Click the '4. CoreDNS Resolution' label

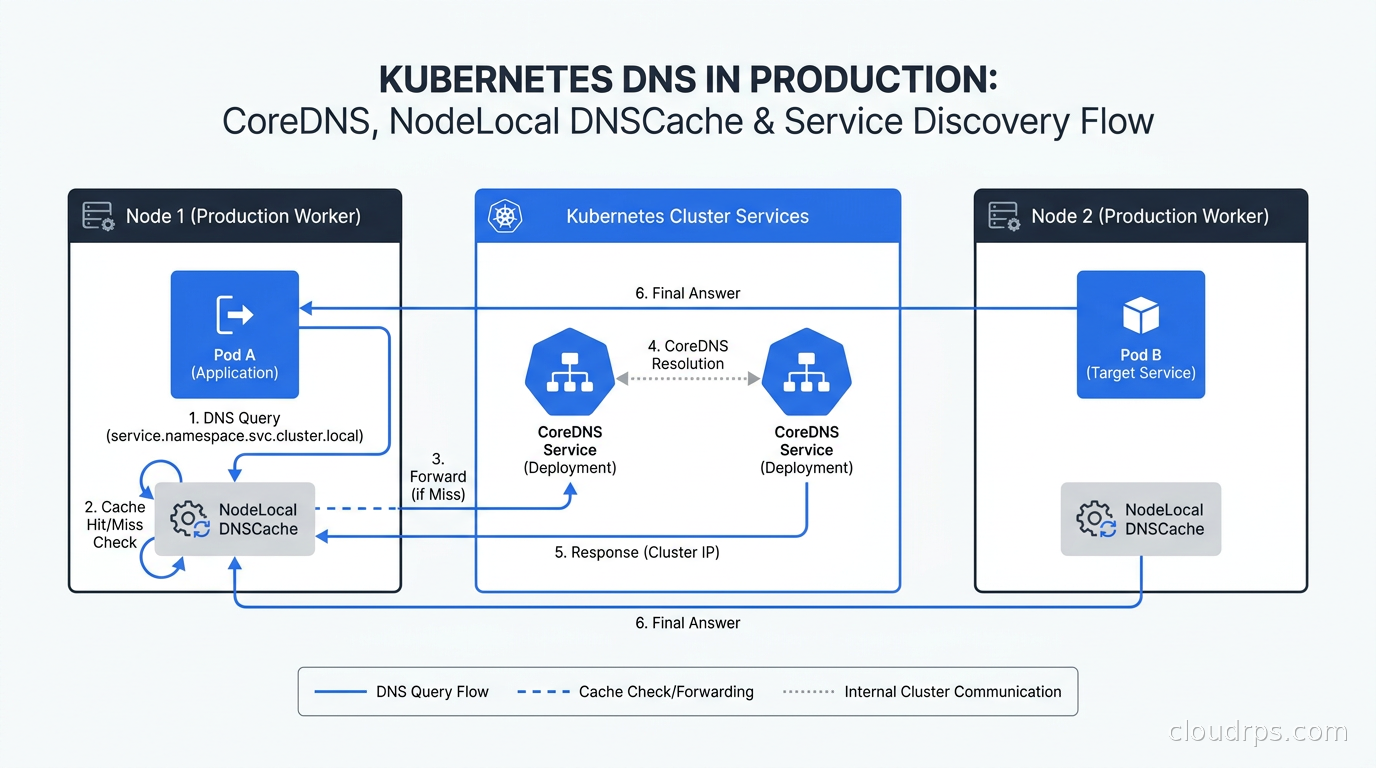pos(688,355)
